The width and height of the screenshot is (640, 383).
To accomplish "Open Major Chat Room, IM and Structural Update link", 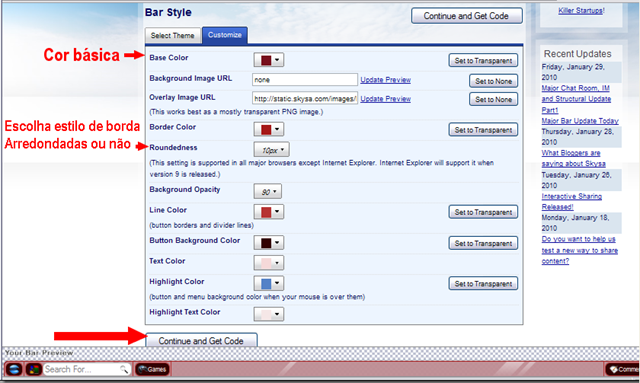I will click(x=576, y=99).
